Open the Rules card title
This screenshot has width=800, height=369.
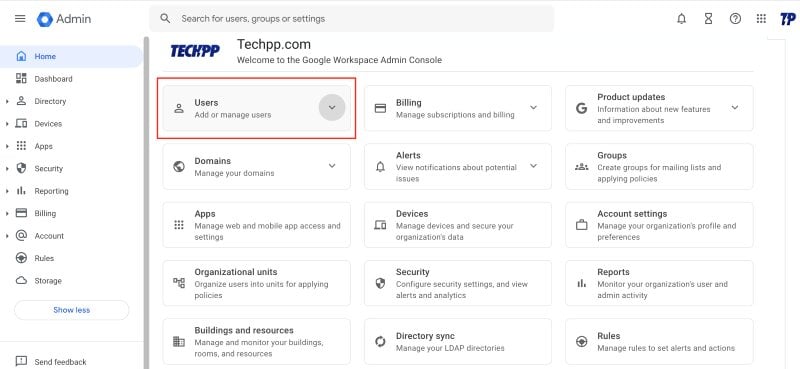pyautogui.click(x=609, y=336)
